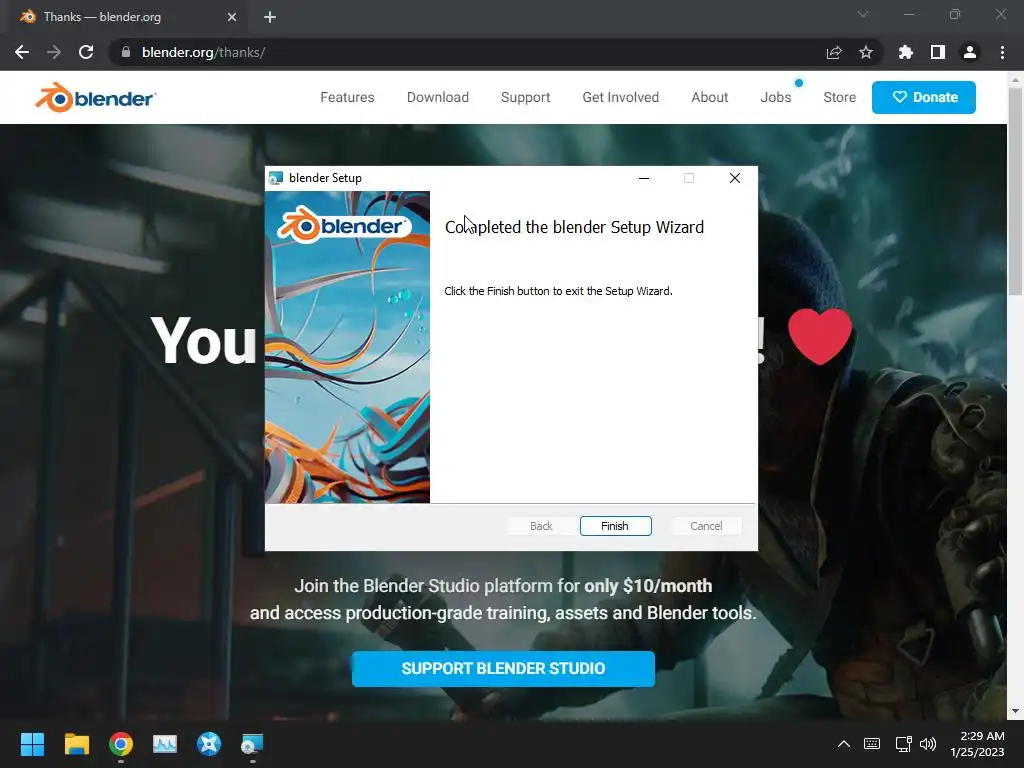Click the Finish button in Setup Wizard
Image resolution: width=1024 pixels, height=768 pixels.
point(615,526)
